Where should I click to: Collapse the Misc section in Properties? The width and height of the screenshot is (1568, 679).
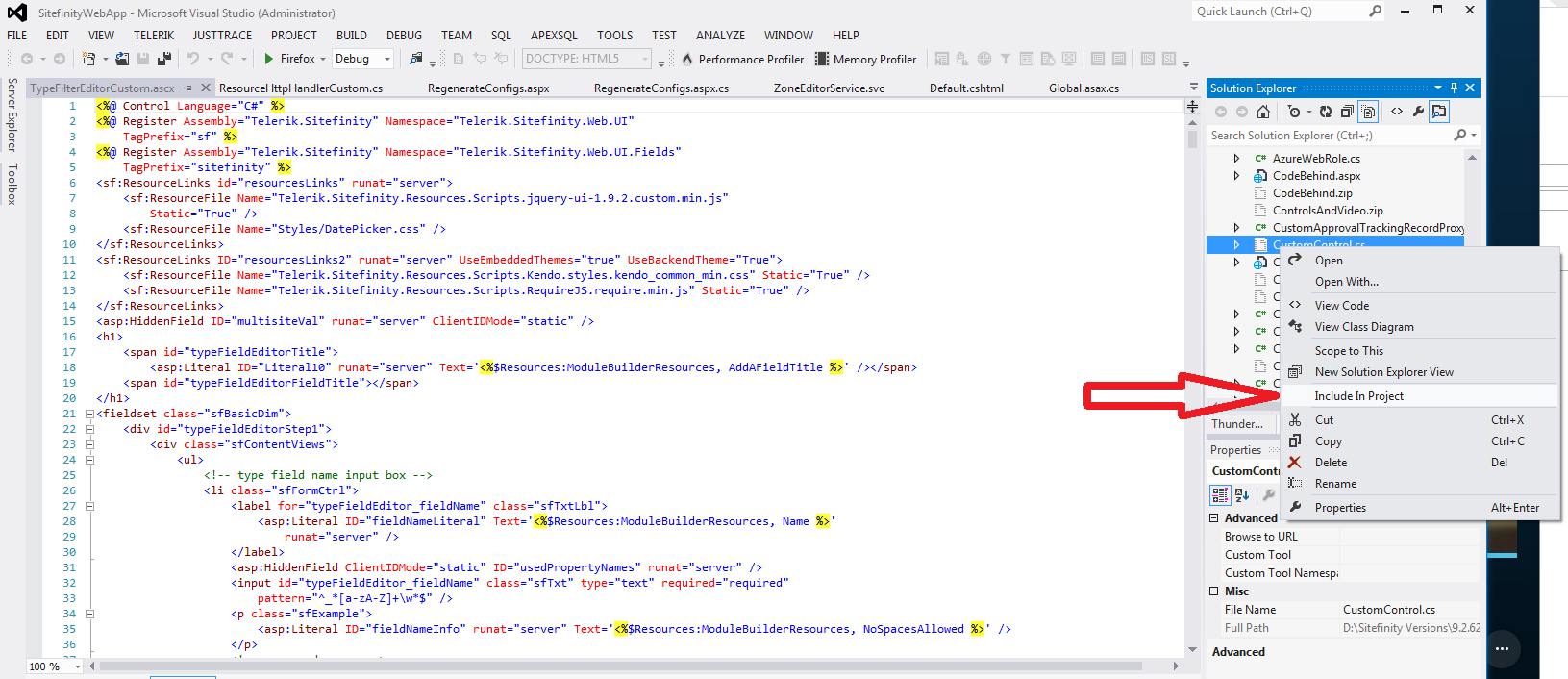[1214, 591]
